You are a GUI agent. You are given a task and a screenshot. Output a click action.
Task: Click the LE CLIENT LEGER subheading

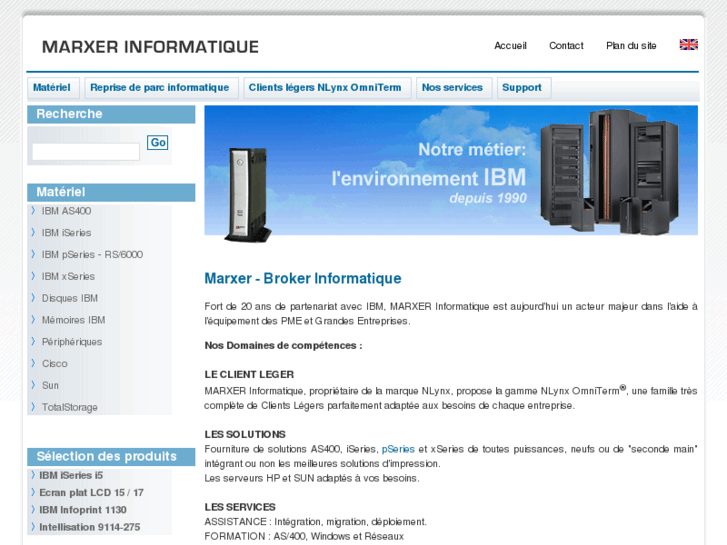point(249,374)
